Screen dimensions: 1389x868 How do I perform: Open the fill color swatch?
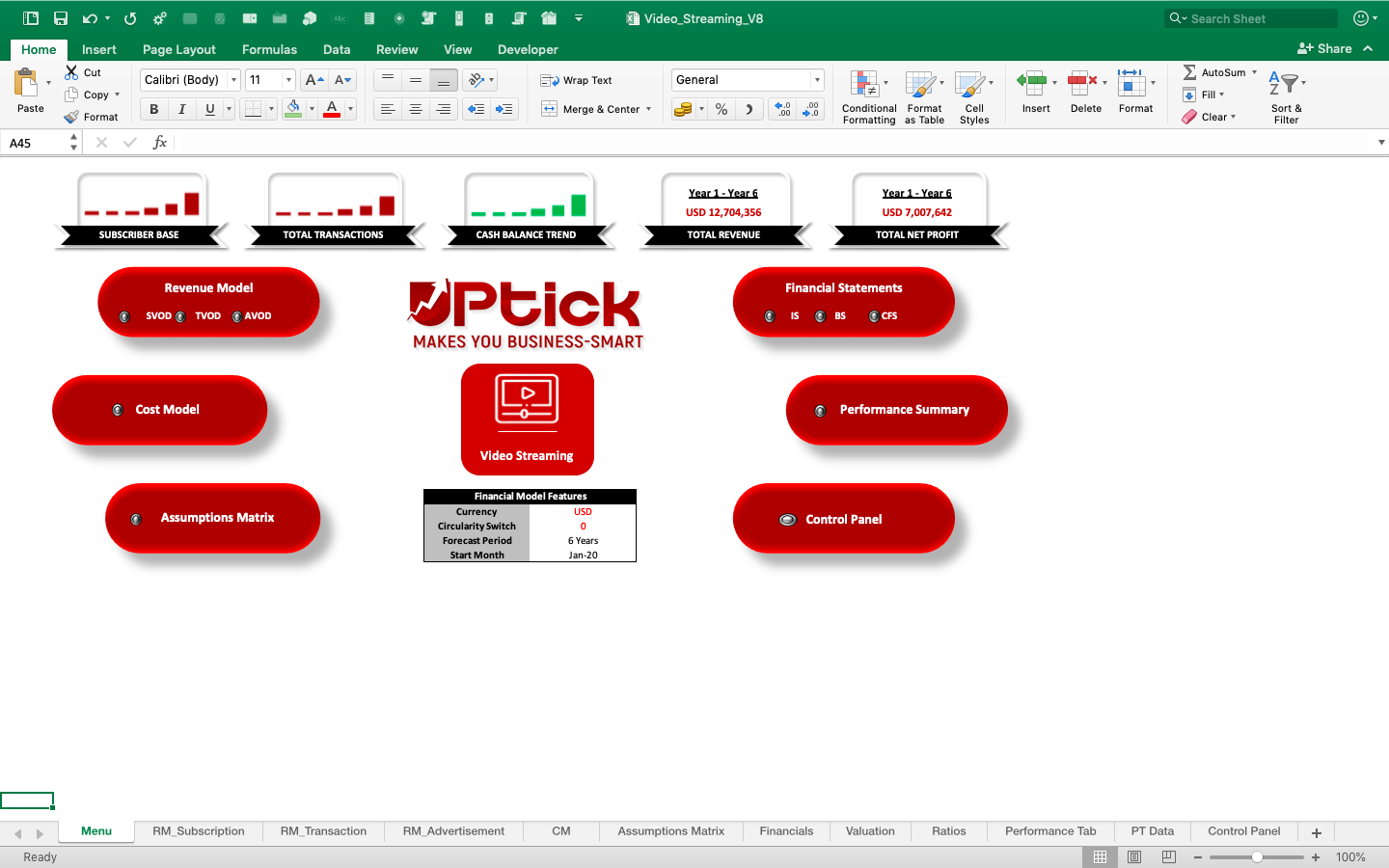click(x=293, y=109)
